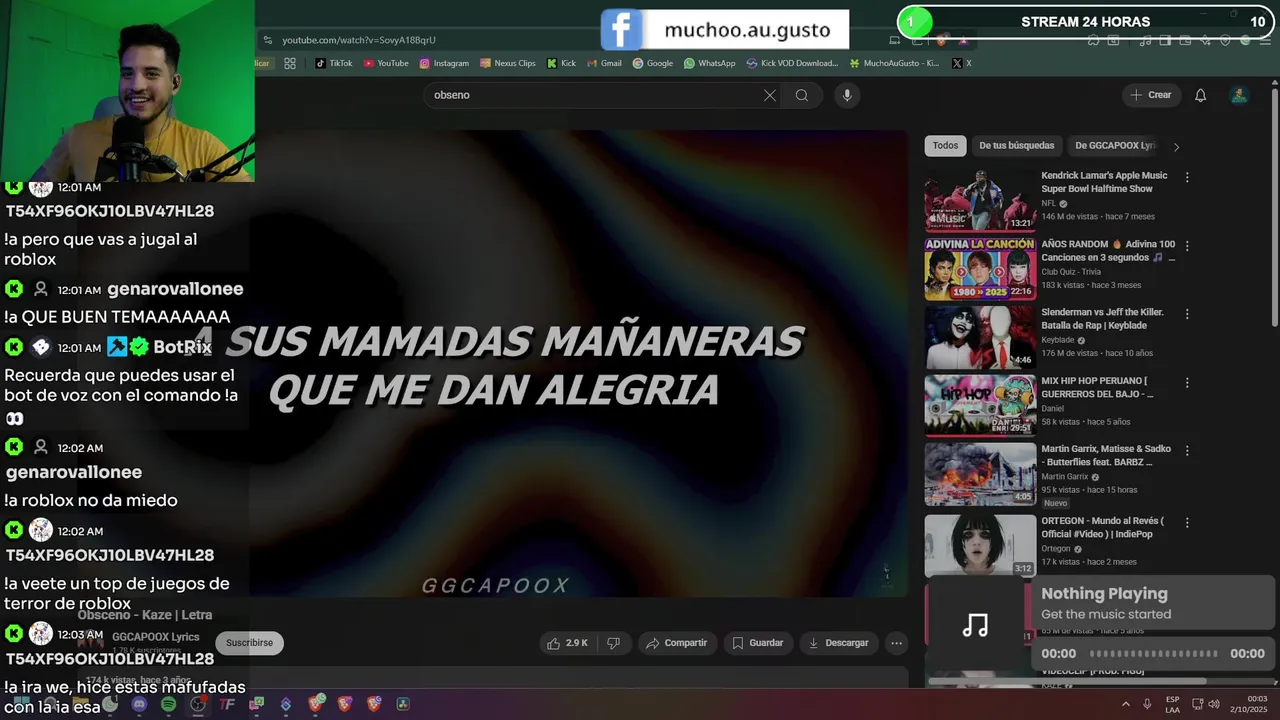1280x720 pixels.
Task: Dislike the video with thumbs-down
Action: [x=614, y=643]
